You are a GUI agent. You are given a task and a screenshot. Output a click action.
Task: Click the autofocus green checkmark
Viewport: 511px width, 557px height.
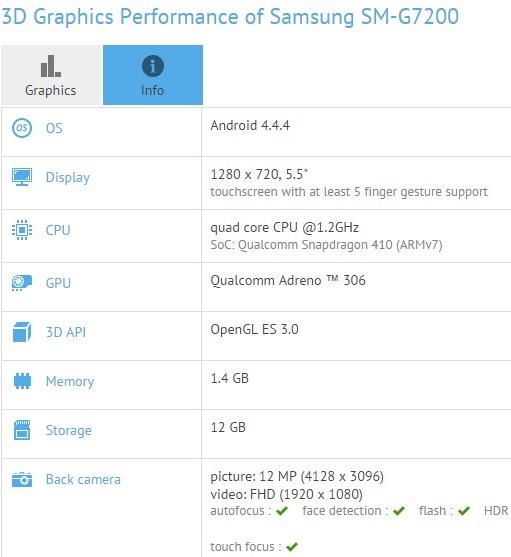[282, 511]
